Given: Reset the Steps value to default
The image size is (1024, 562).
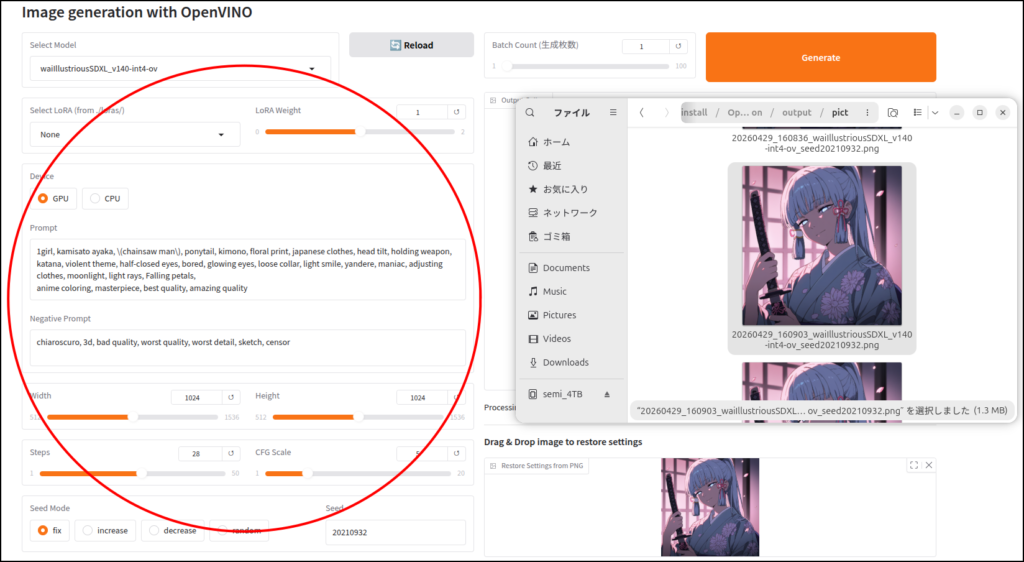Looking at the screenshot, I should point(230,453).
